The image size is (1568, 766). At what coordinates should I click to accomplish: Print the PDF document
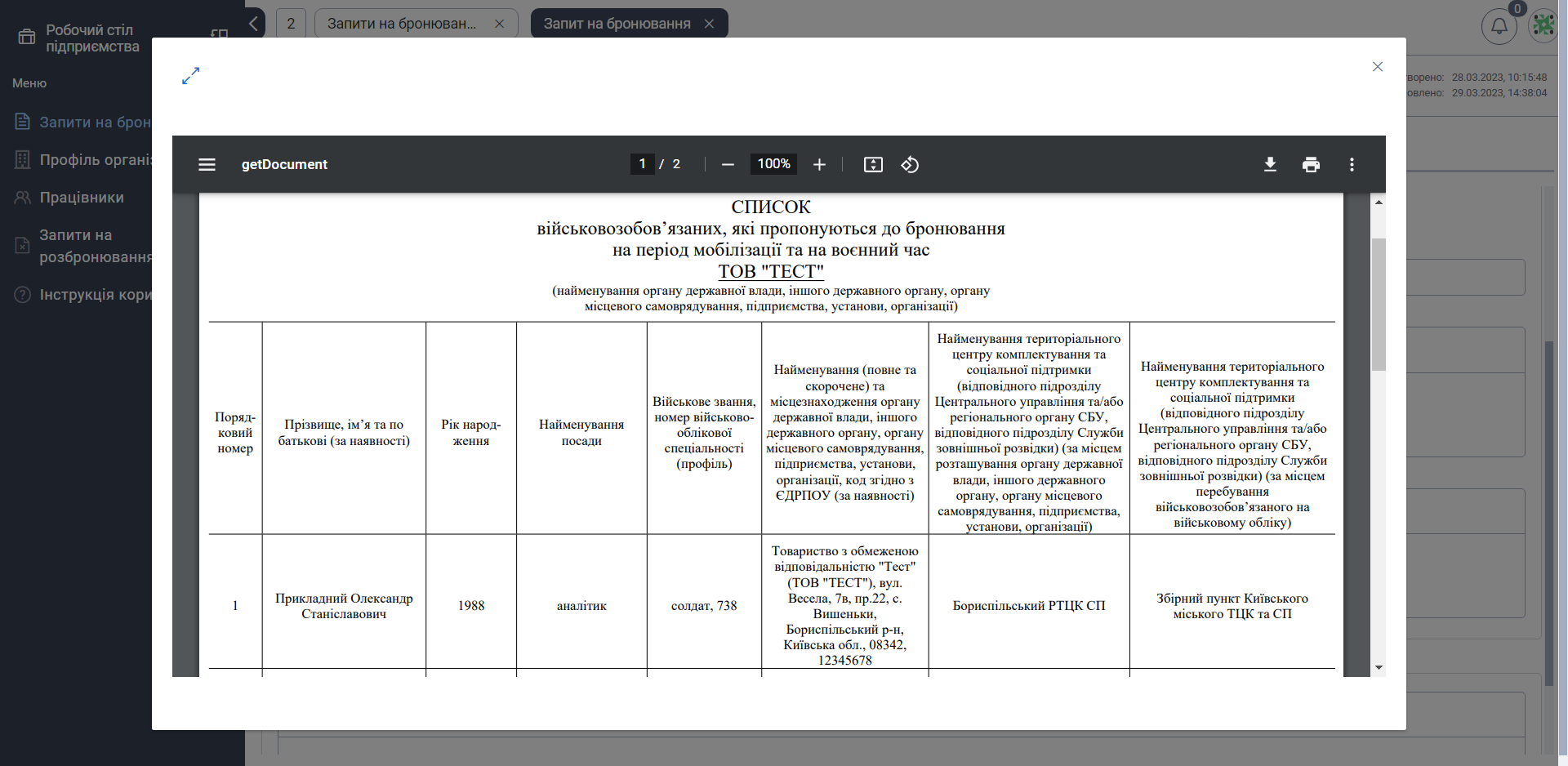point(1311,165)
